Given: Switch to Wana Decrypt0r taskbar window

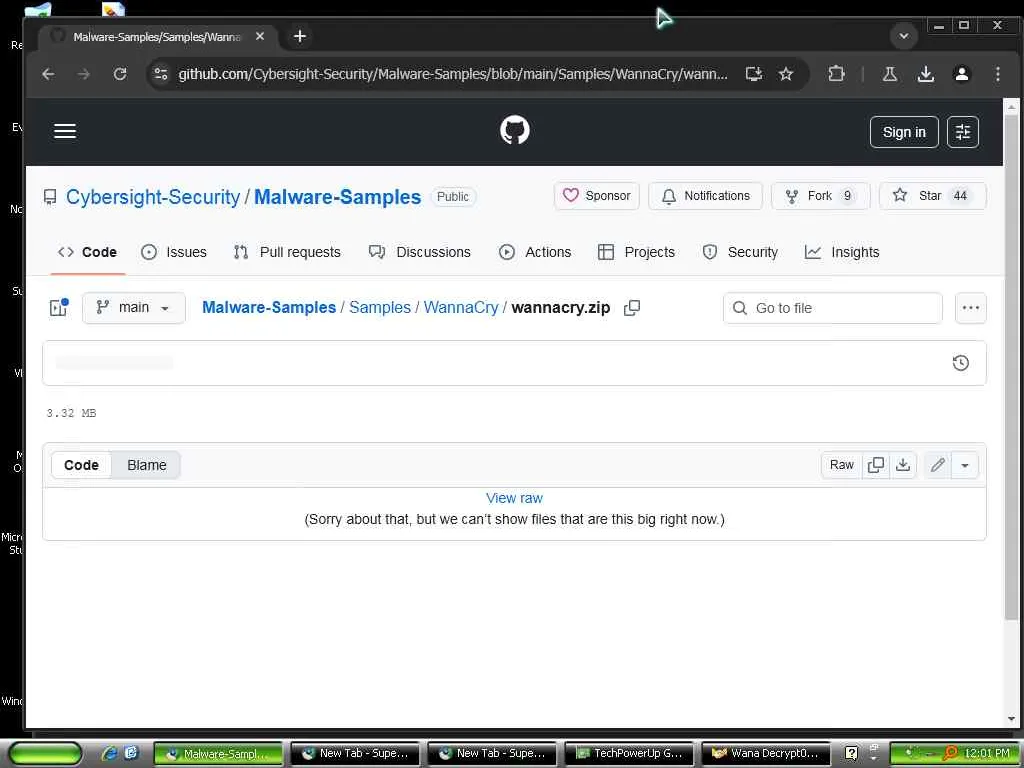Looking at the screenshot, I should click(766, 754).
